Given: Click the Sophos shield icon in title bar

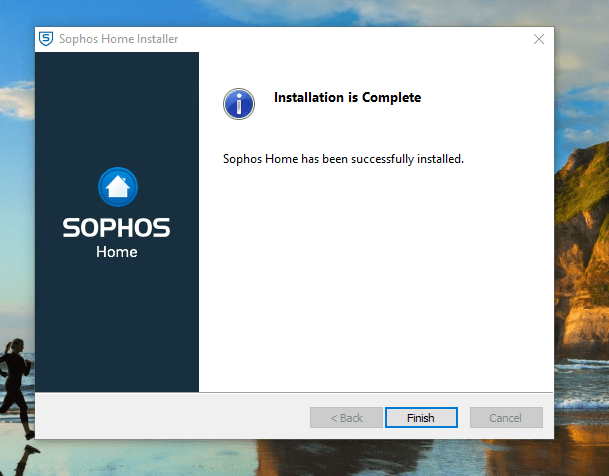Looking at the screenshot, I should (46, 39).
